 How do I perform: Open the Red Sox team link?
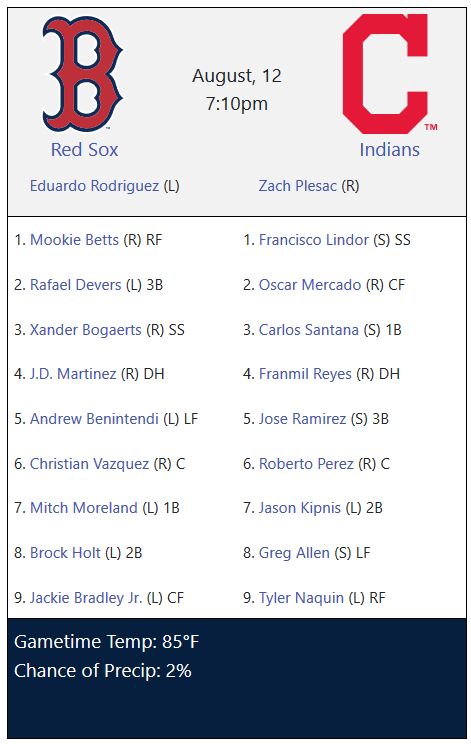pos(84,150)
